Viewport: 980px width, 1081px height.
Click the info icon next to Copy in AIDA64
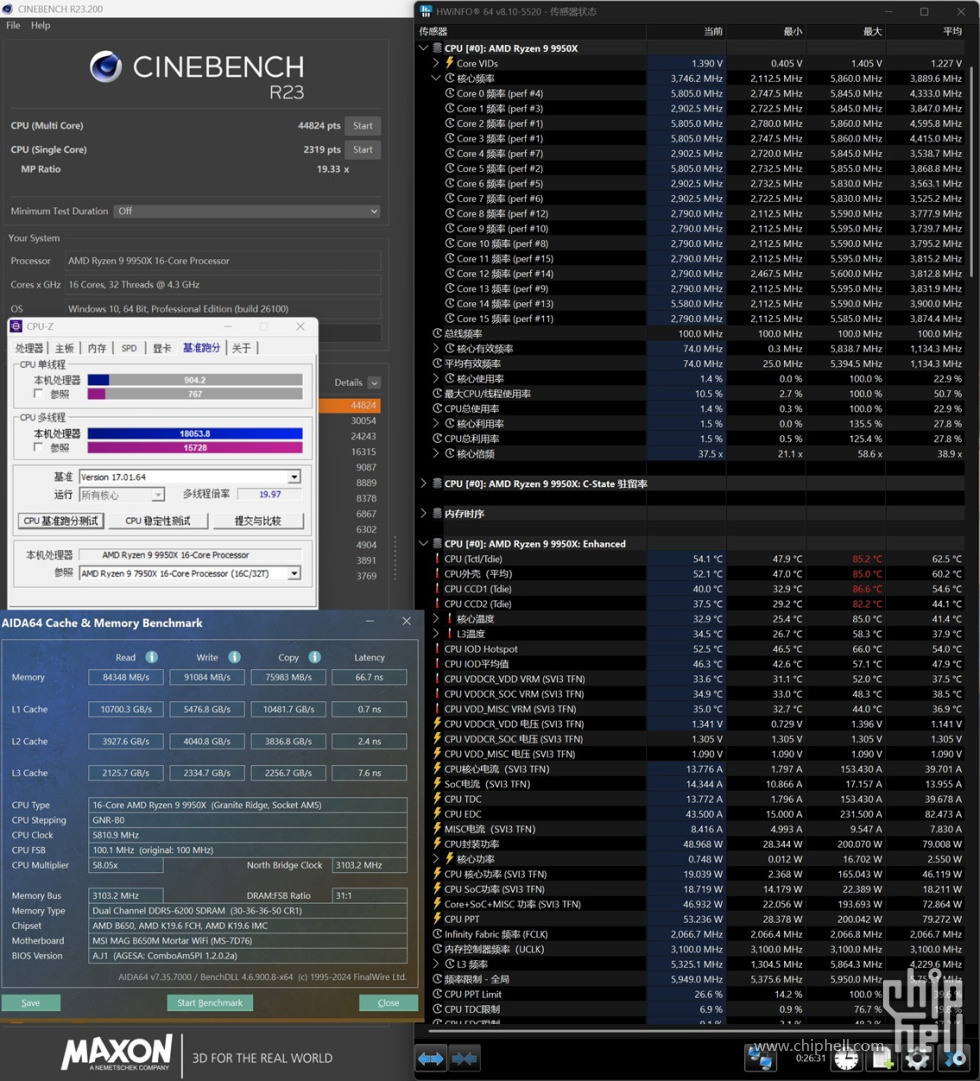tap(314, 657)
